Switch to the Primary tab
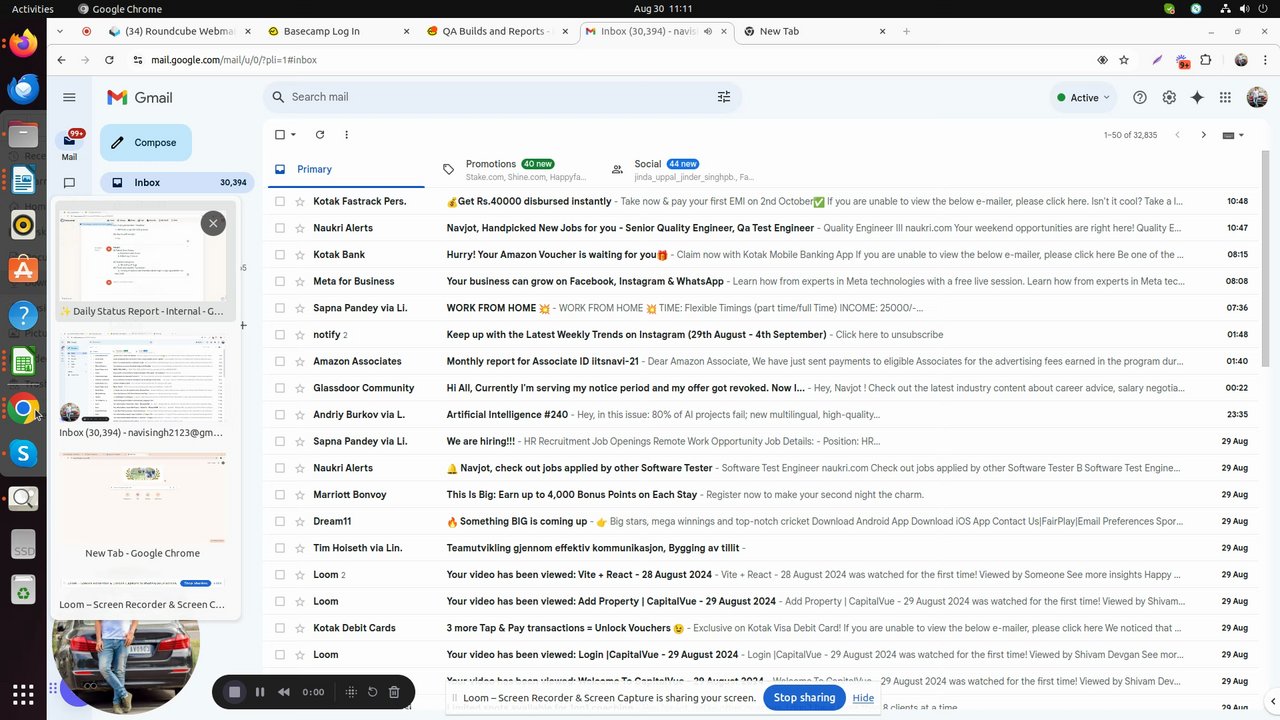1280x720 pixels. (x=346, y=169)
